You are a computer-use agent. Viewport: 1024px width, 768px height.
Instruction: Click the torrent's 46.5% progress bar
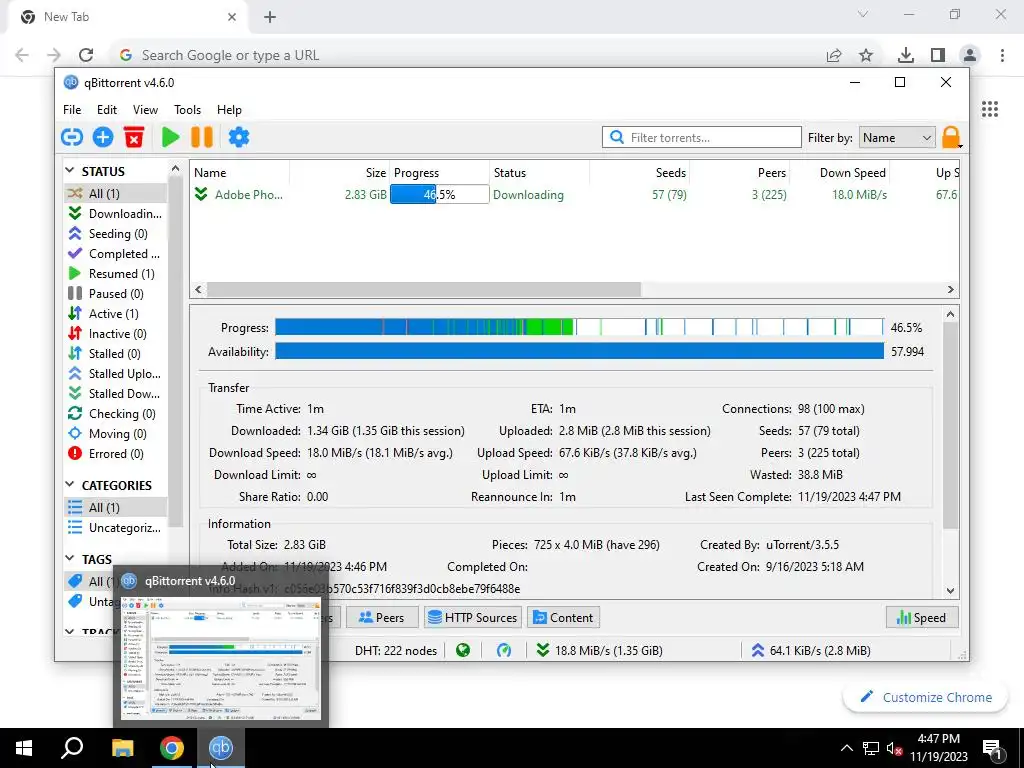tap(440, 195)
